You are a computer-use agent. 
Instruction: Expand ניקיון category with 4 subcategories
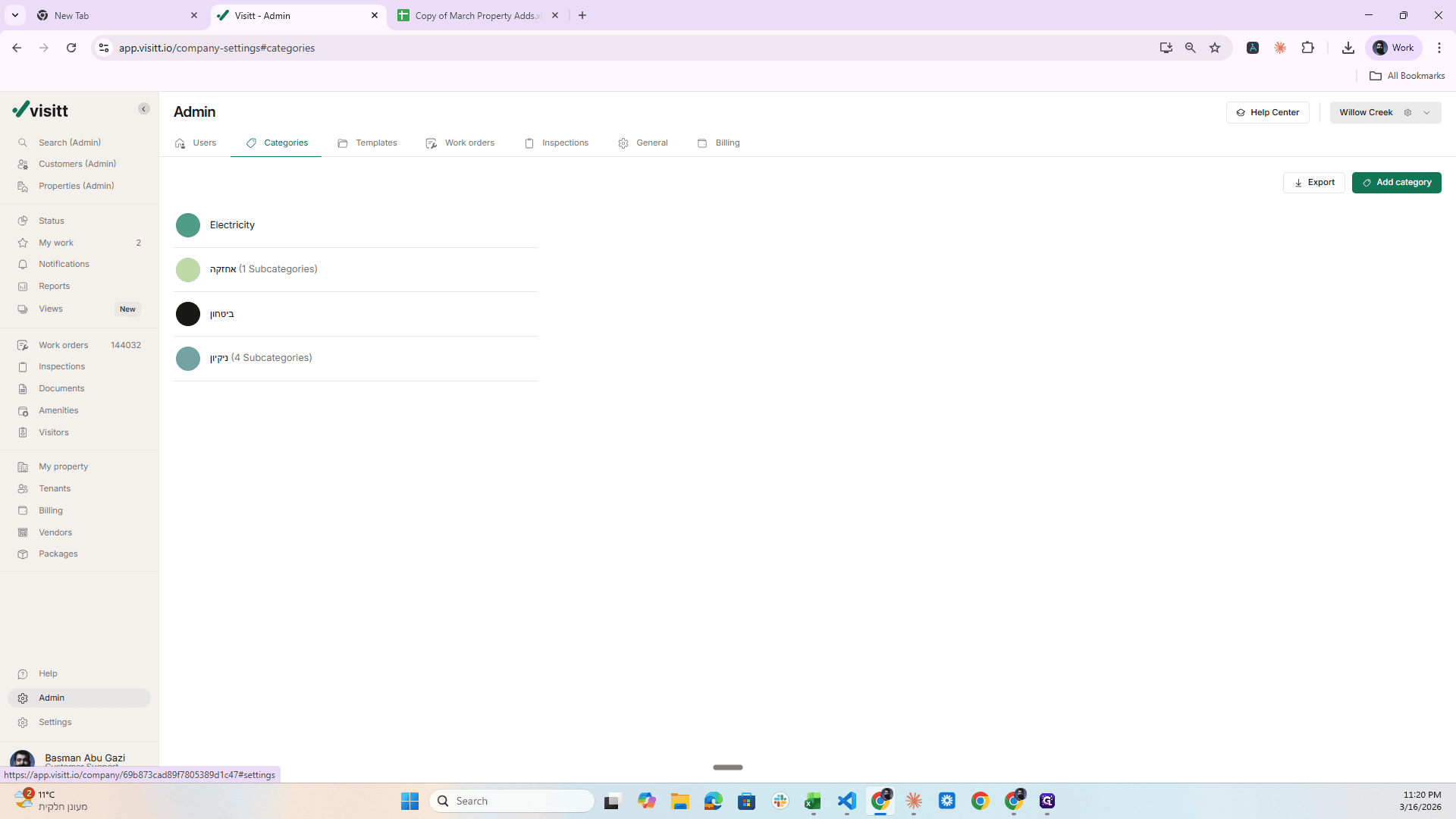pos(356,358)
